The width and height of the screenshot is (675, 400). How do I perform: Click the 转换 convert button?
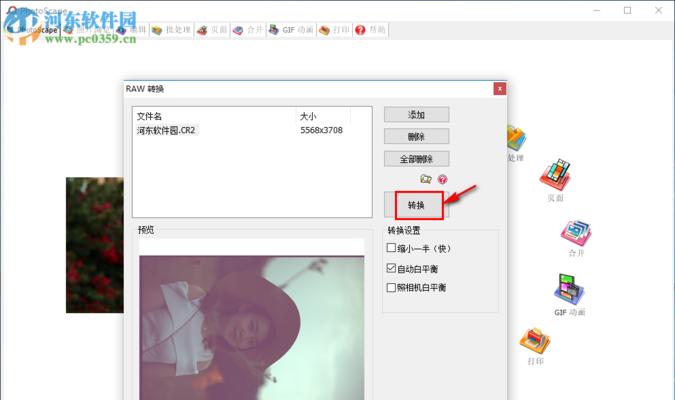pyautogui.click(x=416, y=205)
